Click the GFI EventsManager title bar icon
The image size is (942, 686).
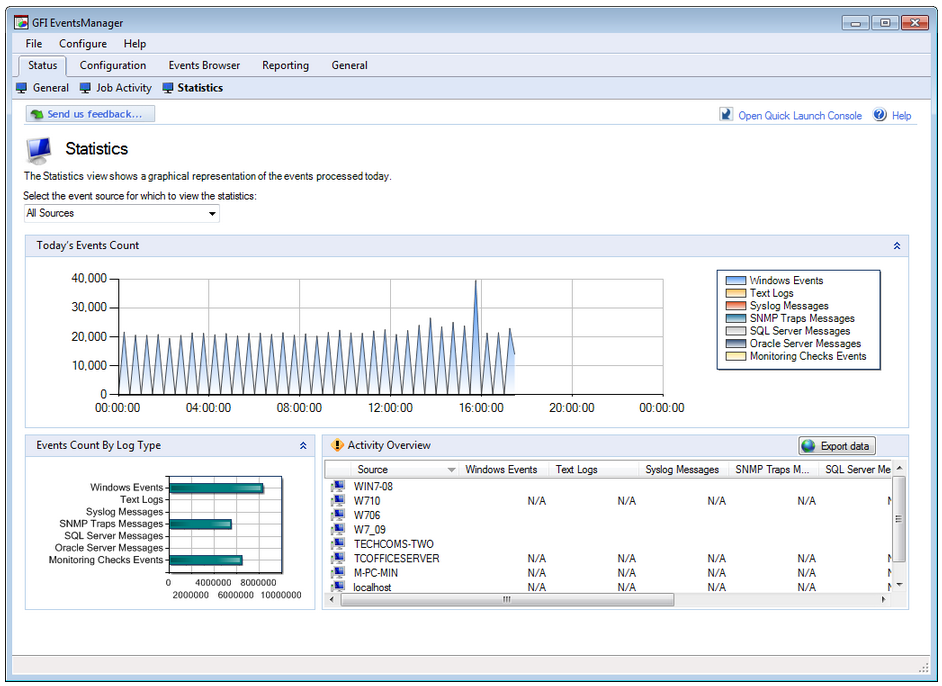pos(22,23)
